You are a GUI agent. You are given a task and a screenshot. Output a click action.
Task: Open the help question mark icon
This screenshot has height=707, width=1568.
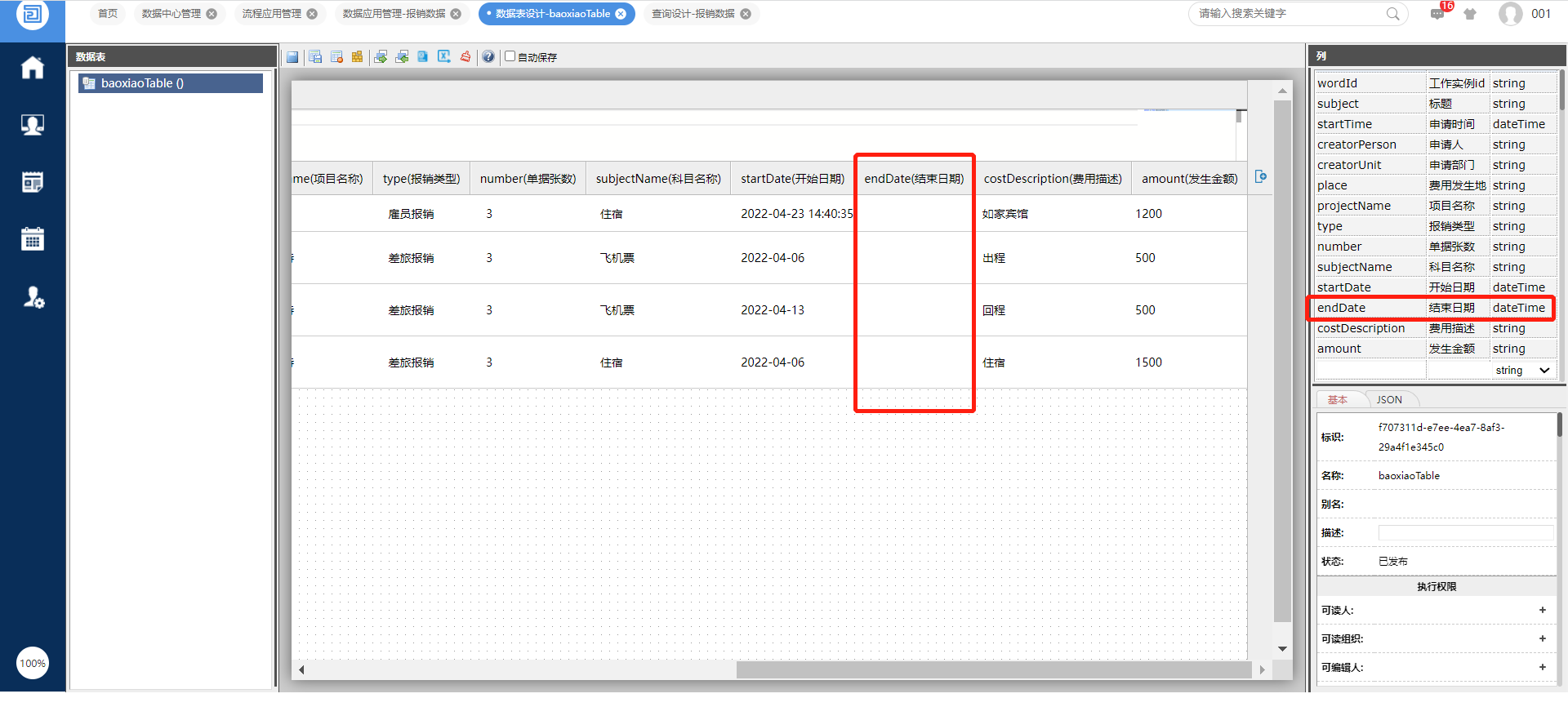pyautogui.click(x=488, y=57)
